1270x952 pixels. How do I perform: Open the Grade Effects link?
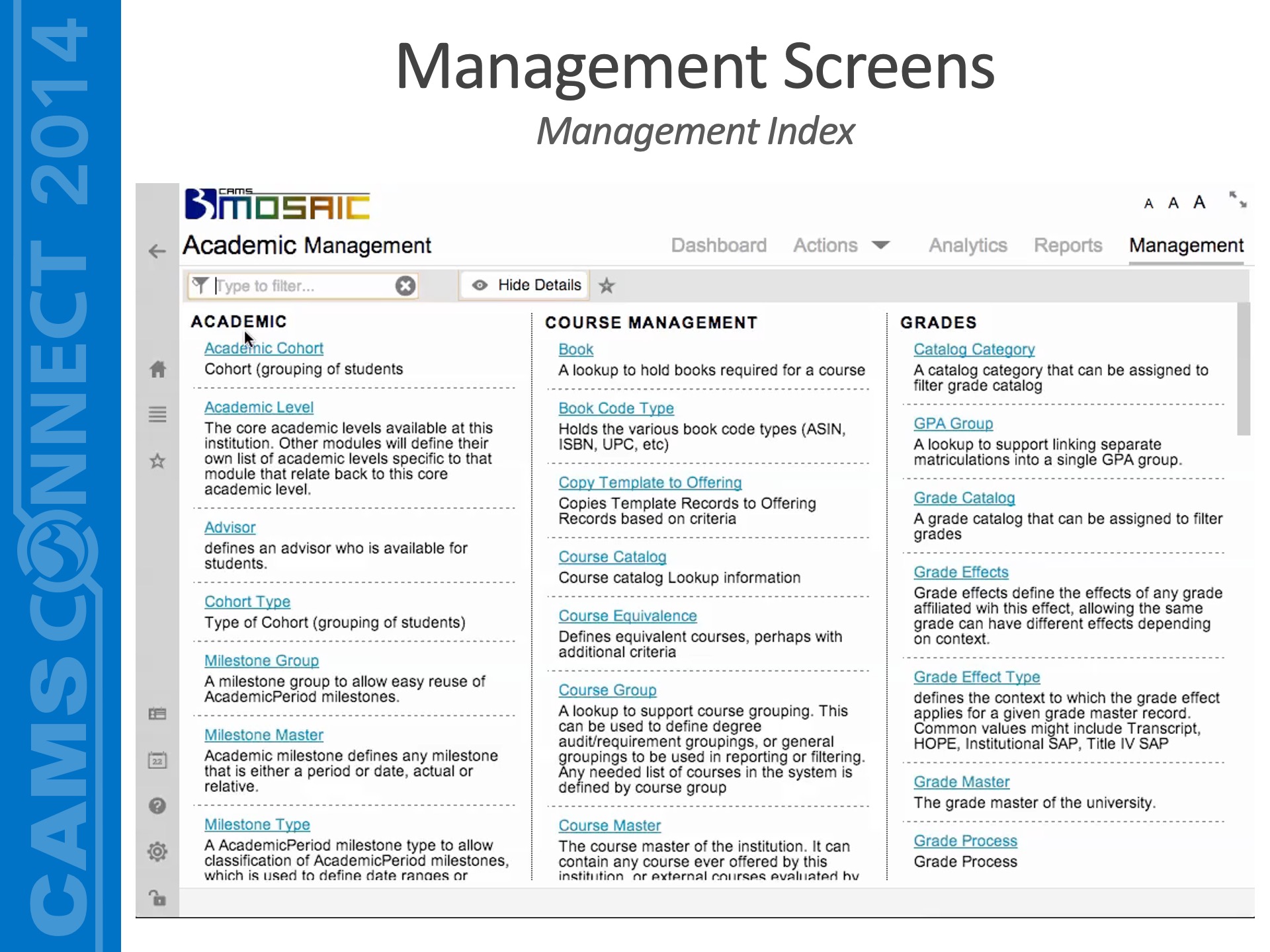[960, 572]
